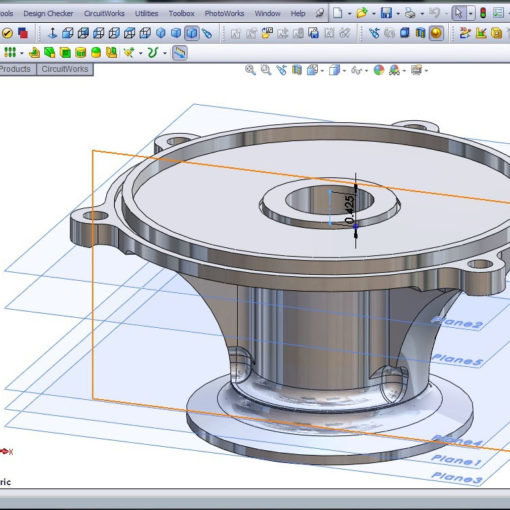510x510 pixels.
Task: Click the Save As floppy toolbar icon
Action: 313,33
